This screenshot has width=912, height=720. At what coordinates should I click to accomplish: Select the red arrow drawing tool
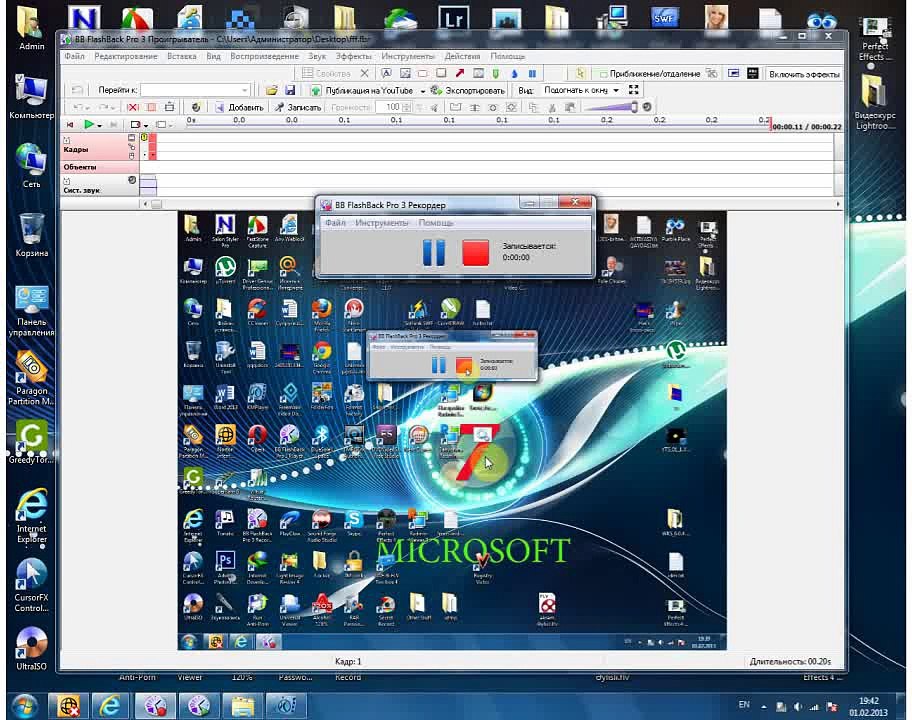coord(460,73)
